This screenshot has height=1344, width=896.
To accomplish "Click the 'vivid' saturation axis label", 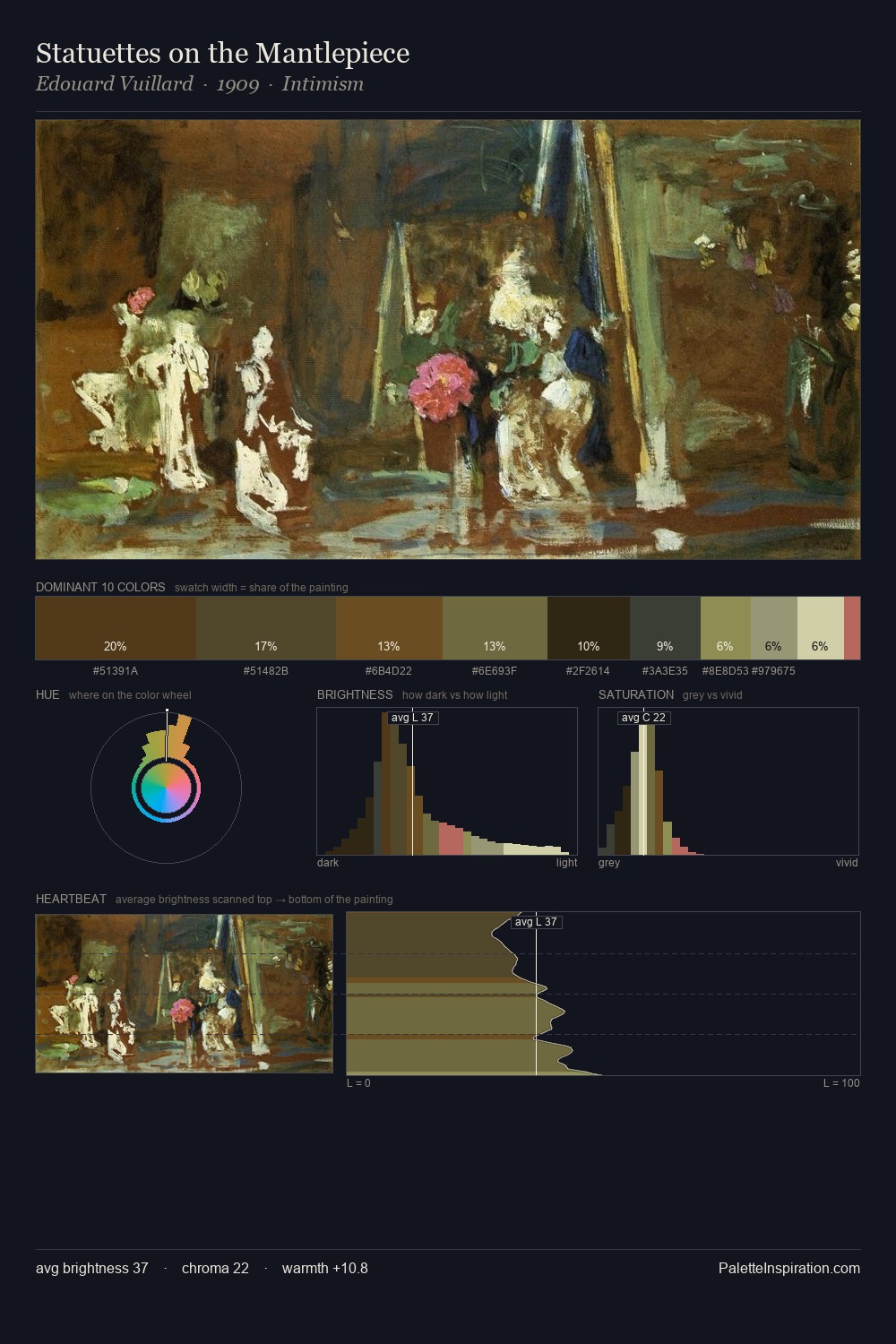I will (847, 863).
